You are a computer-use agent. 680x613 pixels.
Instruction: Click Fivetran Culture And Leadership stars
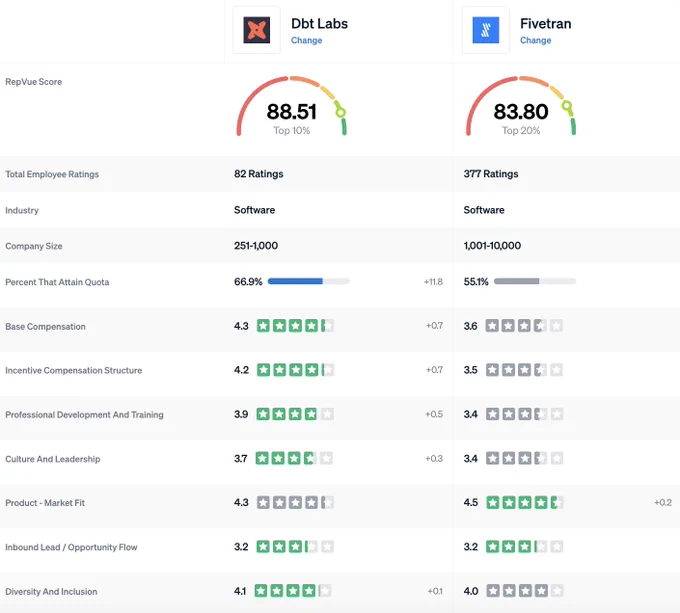[x=524, y=458]
